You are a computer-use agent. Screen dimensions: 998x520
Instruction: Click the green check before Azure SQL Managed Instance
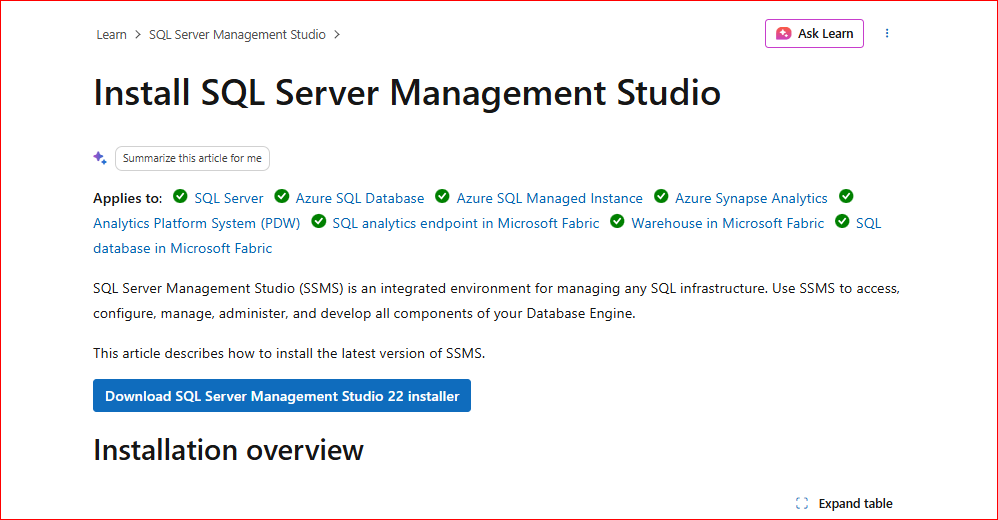point(442,196)
